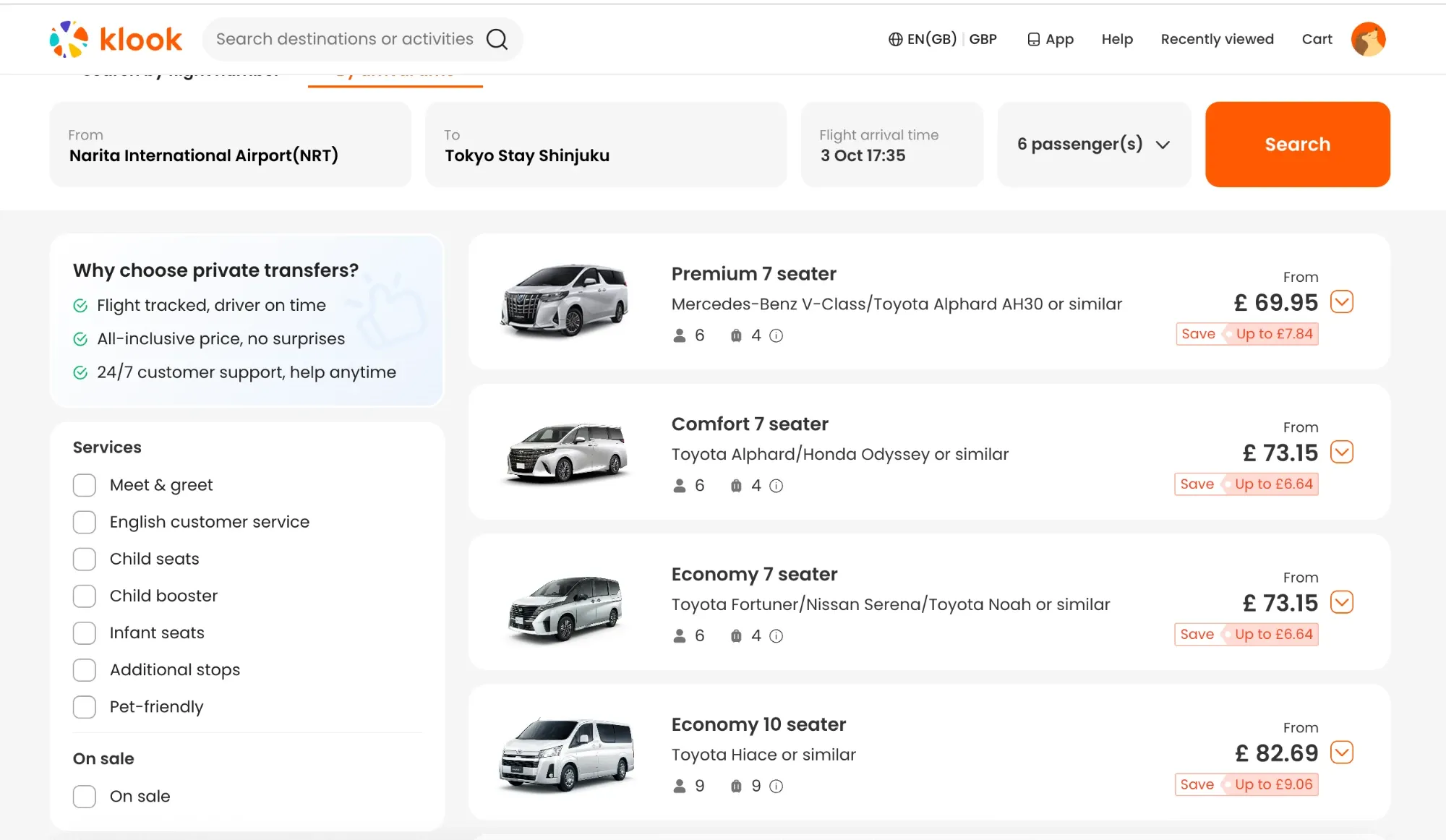Screen dimensions: 1446x840
Task: Select the Comfort 7 seater title
Action: tap(750, 424)
